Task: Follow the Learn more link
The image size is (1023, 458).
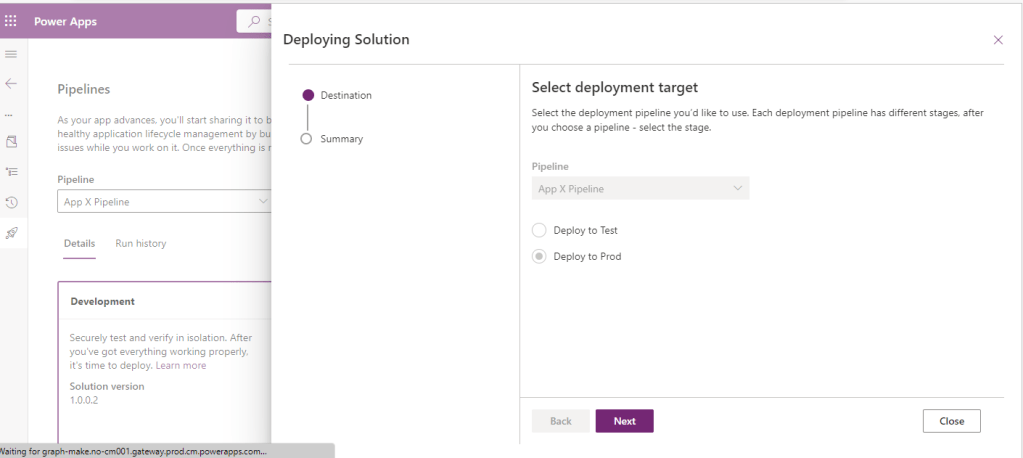Action: (181, 365)
